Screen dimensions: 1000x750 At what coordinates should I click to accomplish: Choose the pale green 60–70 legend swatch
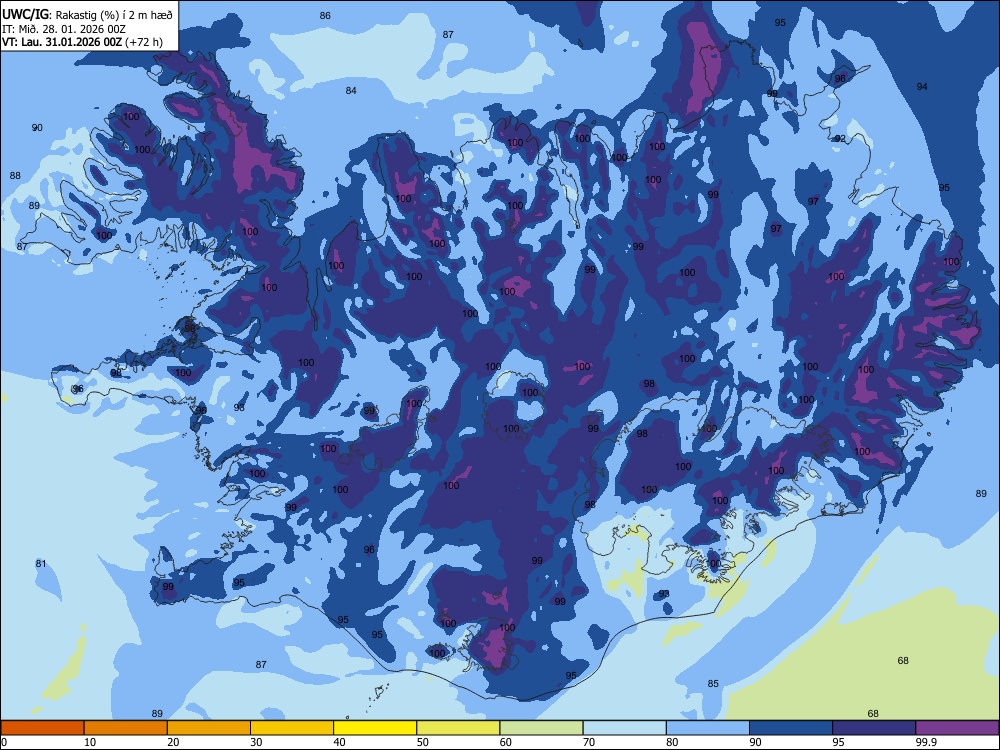pyautogui.click(x=541, y=728)
